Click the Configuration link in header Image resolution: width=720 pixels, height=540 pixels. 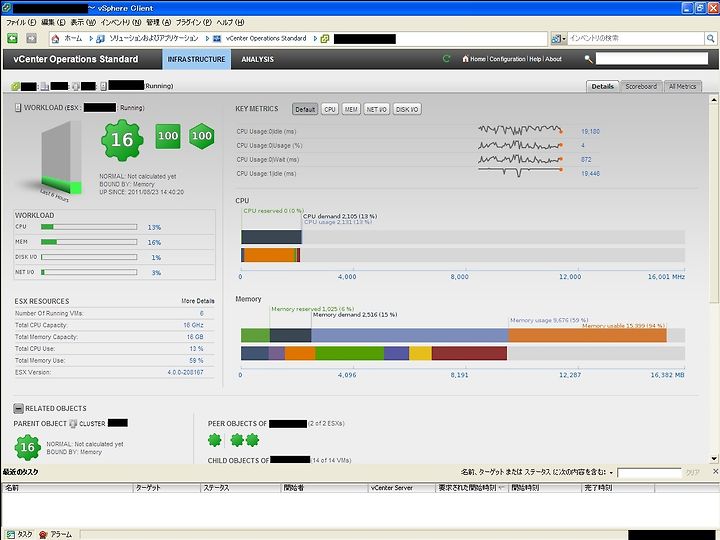(x=507, y=59)
